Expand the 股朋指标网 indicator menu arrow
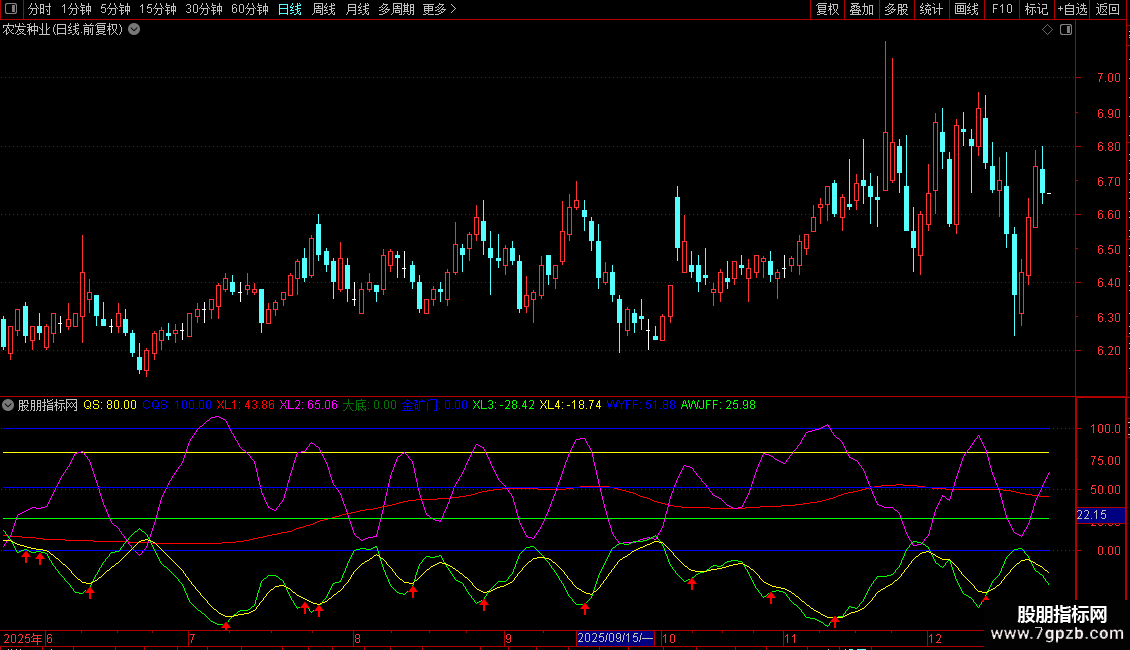 9,405
